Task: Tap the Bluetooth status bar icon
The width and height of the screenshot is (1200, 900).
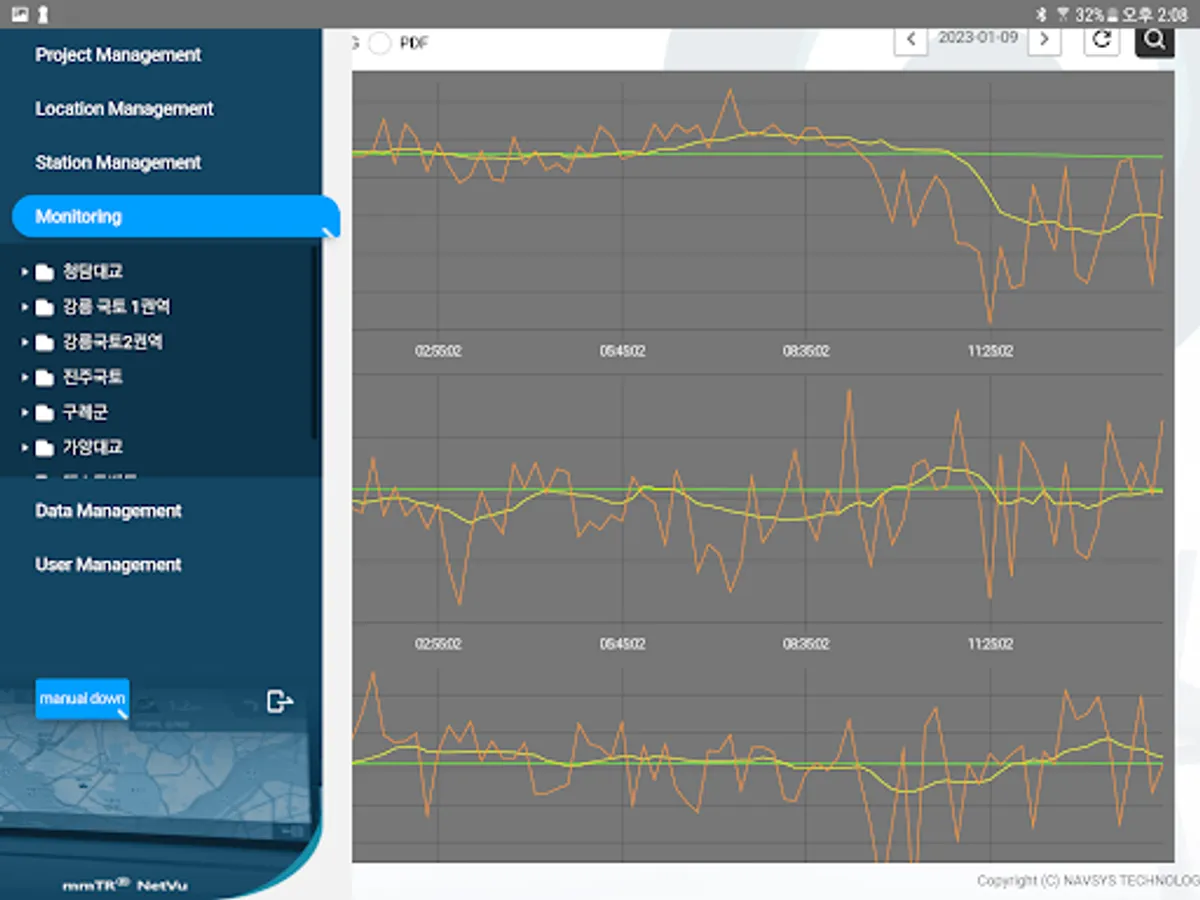Action: coord(1040,14)
